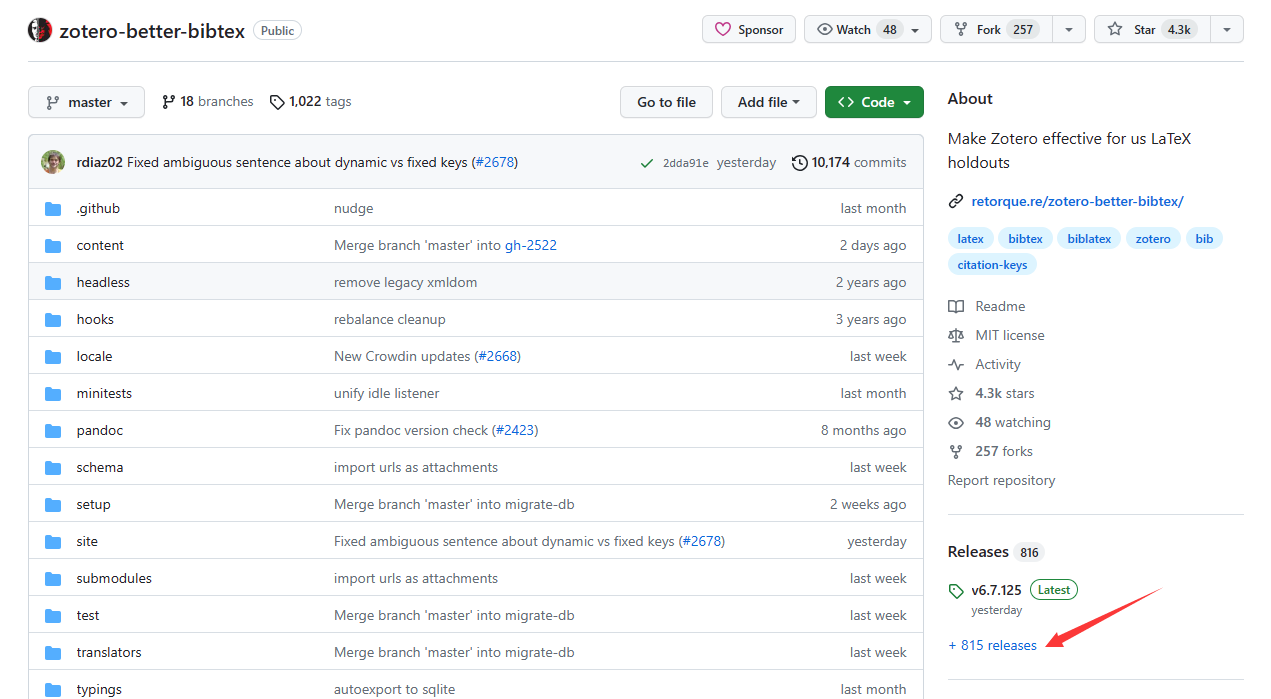Click the star icon on Star button
This screenshot has height=699, width=1271.
1115,30
